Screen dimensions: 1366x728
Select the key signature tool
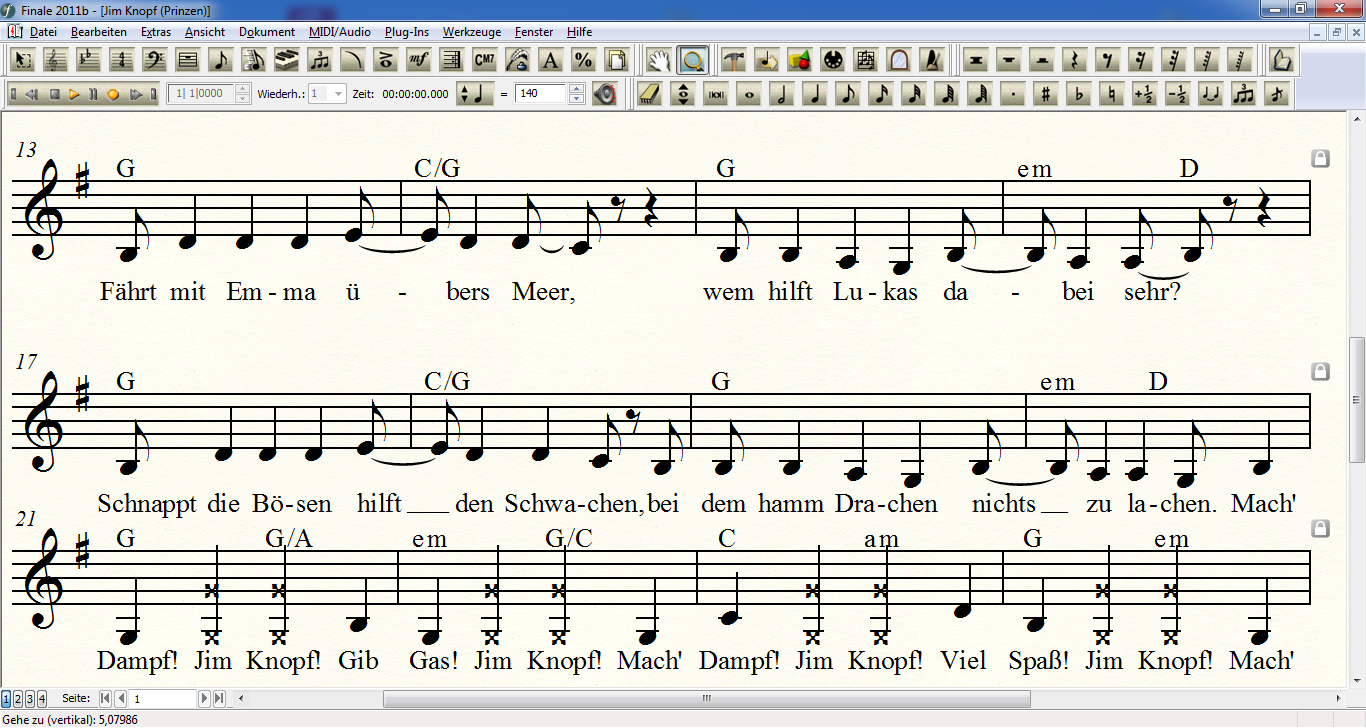point(88,60)
